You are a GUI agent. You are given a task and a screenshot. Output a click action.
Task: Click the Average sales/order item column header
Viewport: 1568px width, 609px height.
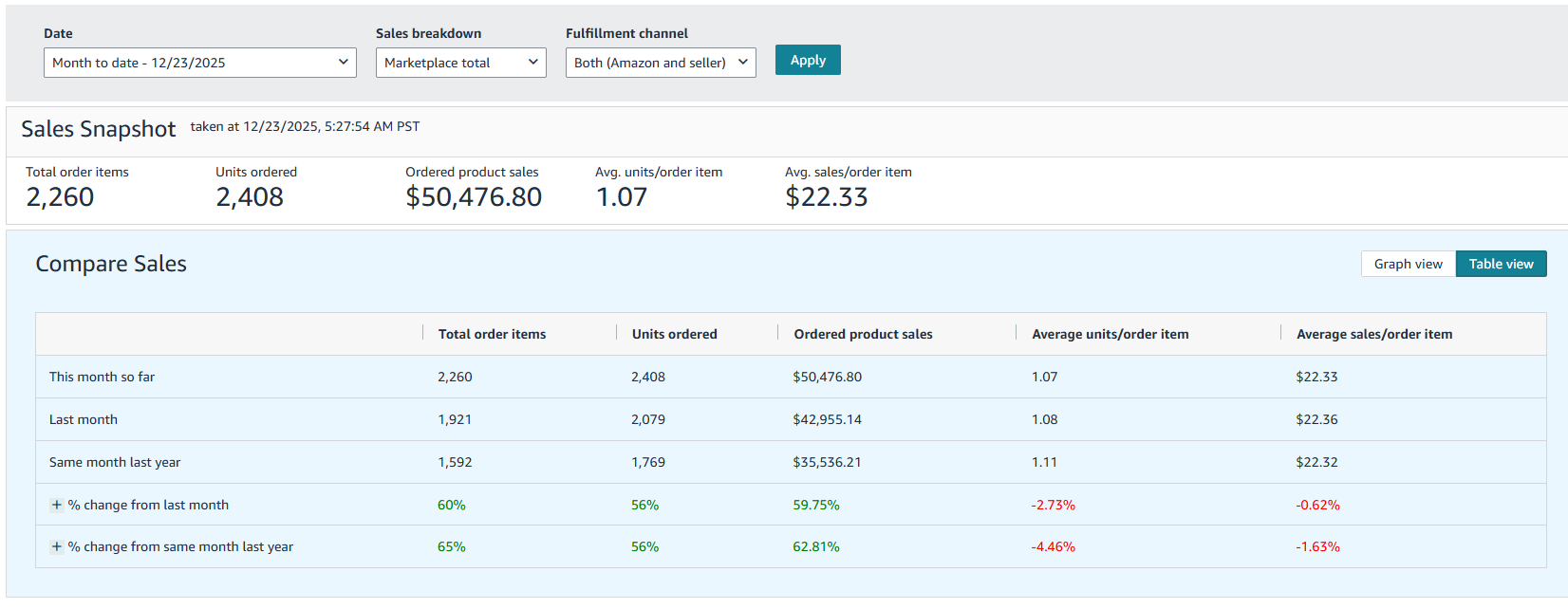pos(1373,334)
